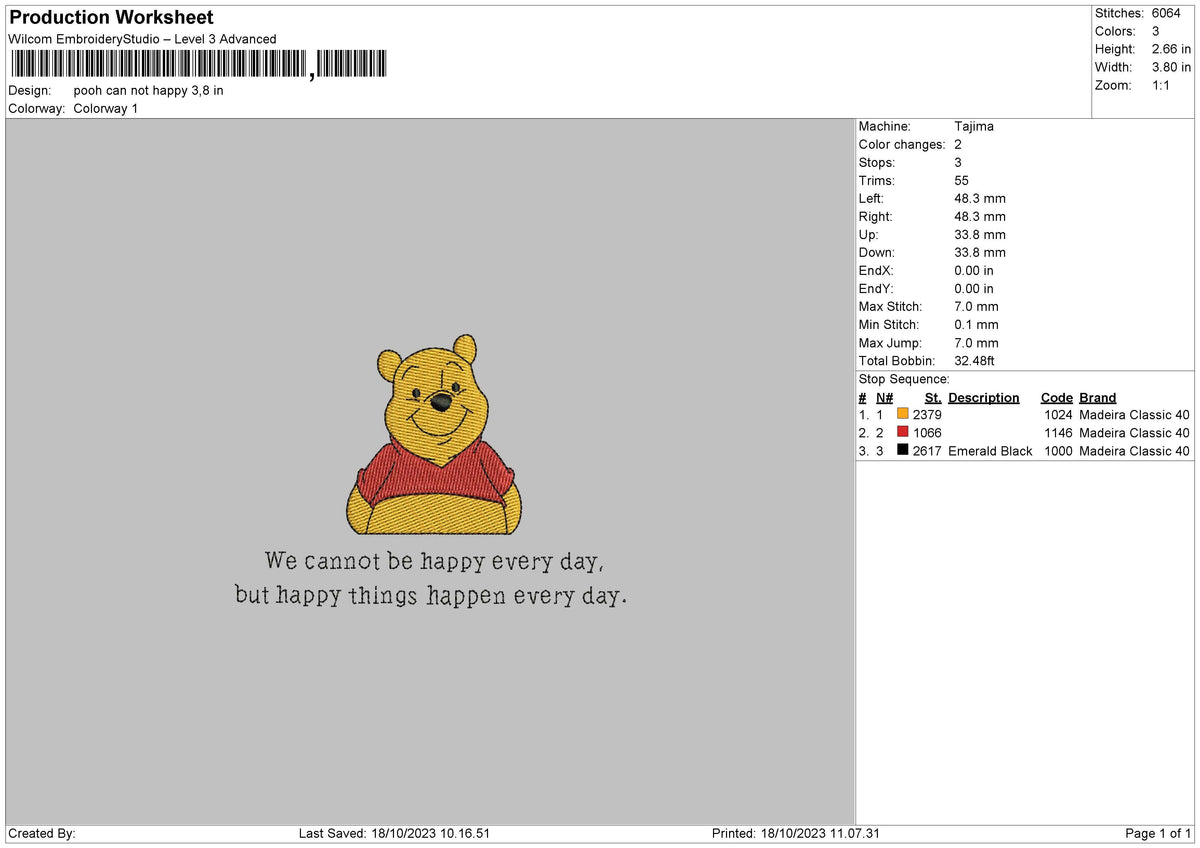Click the 'Colorway 1' value

pyautogui.click(x=105, y=108)
